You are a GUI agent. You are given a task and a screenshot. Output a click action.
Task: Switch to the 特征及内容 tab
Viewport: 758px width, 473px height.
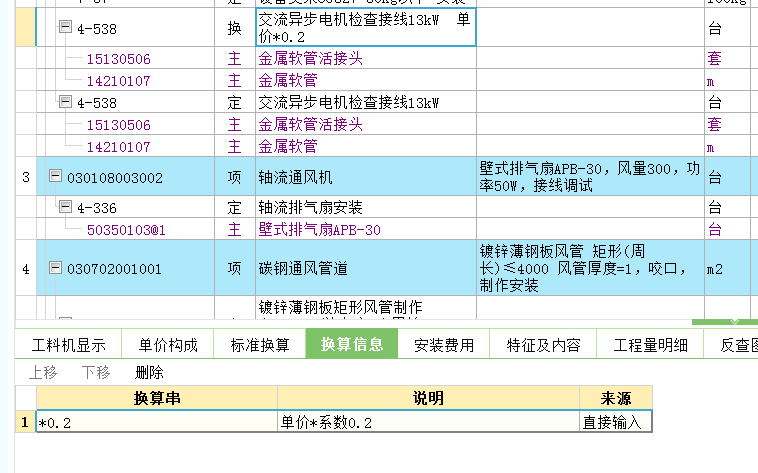(x=543, y=345)
